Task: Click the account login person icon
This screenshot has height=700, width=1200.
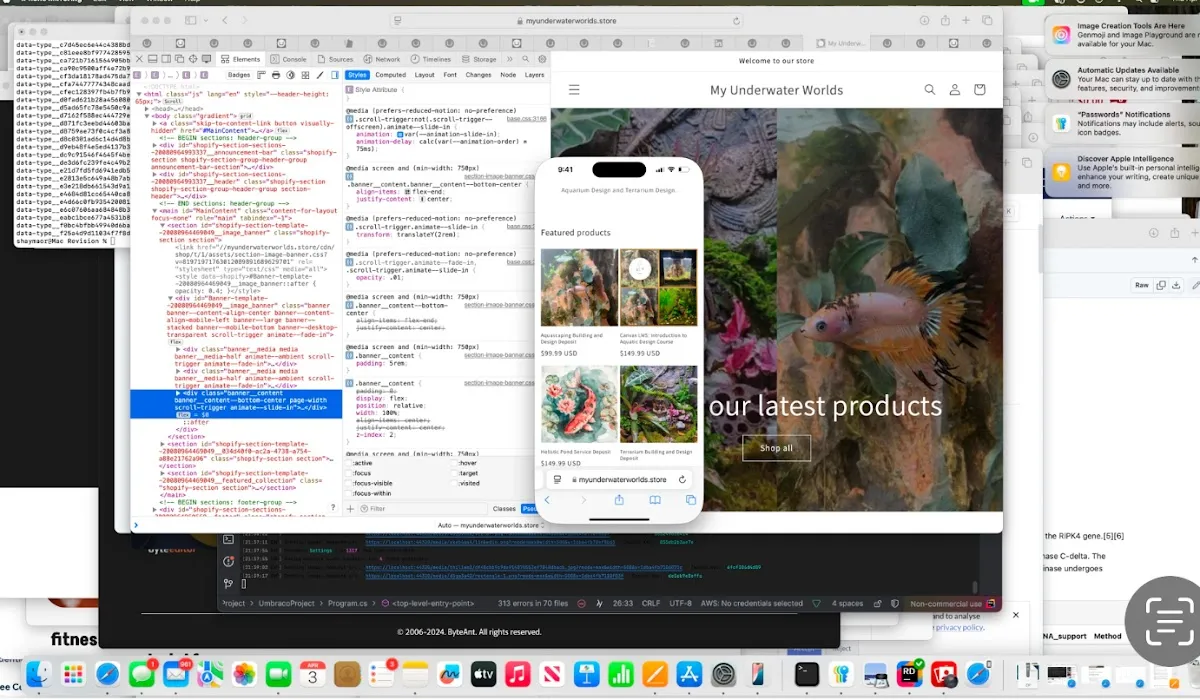Action: [955, 90]
